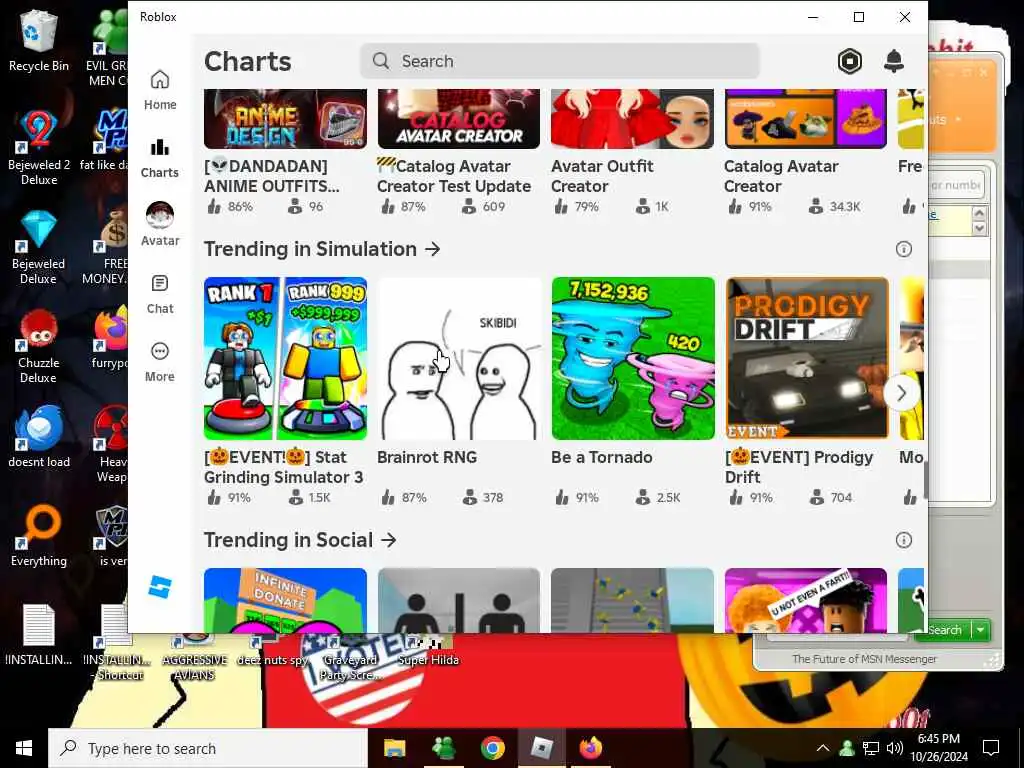Screen dimensions: 1024x768
Task: Open Google Chrome from the taskbar
Action: click(x=493, y=748)
